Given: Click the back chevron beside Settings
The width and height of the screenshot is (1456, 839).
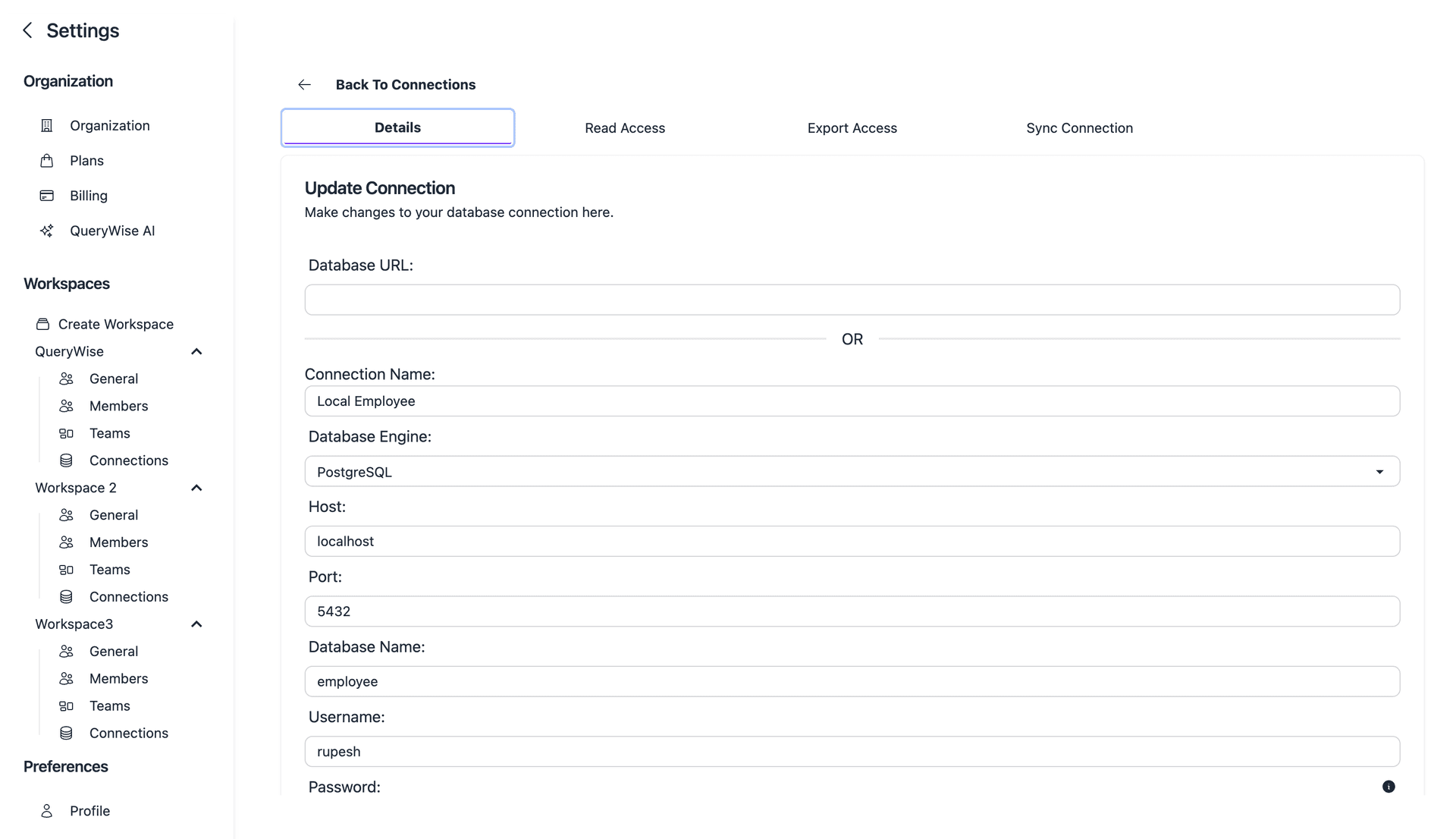Looking at the screenshot, I should point(28,30).
